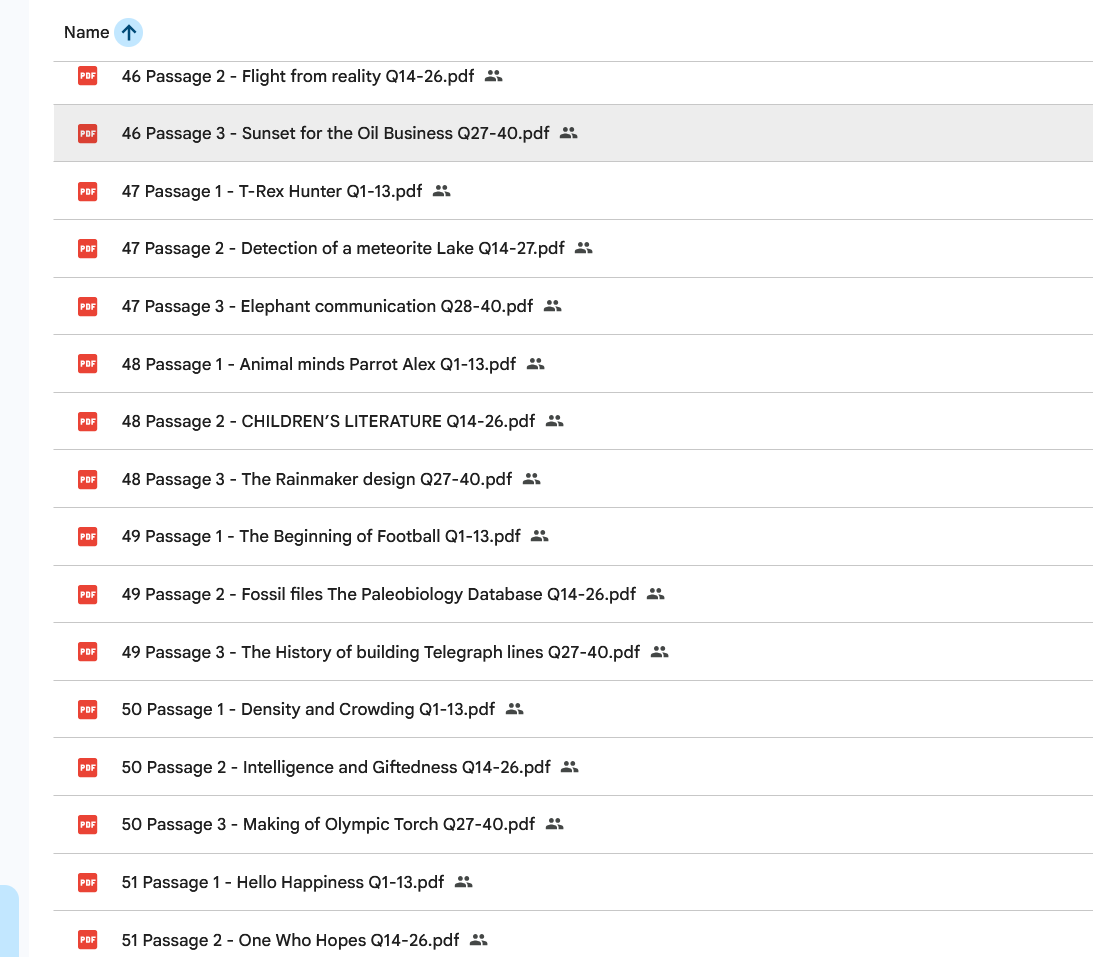This screenshot has width=1093, height=957.
Task: Select 48 Passage 2 CHILDREN'S LITERATURE file
Action: 328,421
